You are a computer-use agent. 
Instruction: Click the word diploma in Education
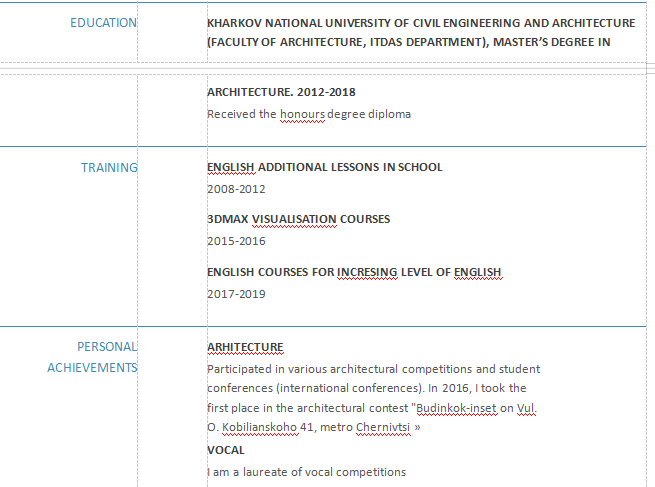pyautogui.click(x=388, y=114)
